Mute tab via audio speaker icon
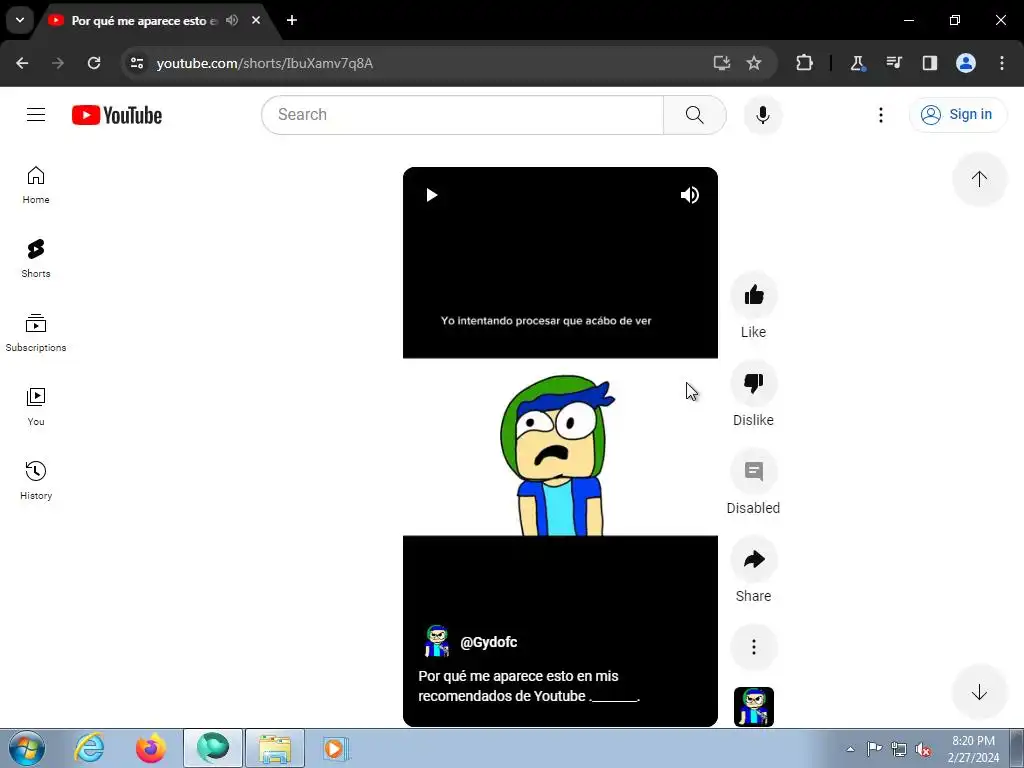1024x768 pixels. (x=232, y=20)
